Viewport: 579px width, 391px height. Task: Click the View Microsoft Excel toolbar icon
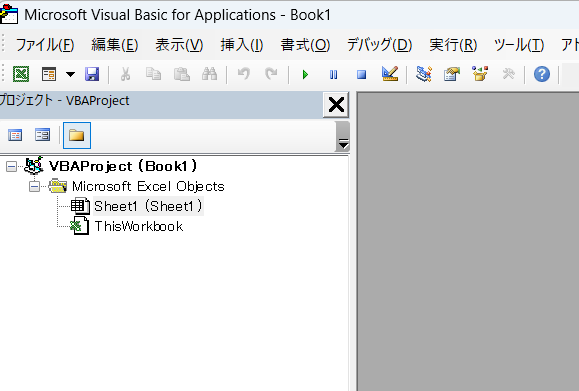pos(21,74)
